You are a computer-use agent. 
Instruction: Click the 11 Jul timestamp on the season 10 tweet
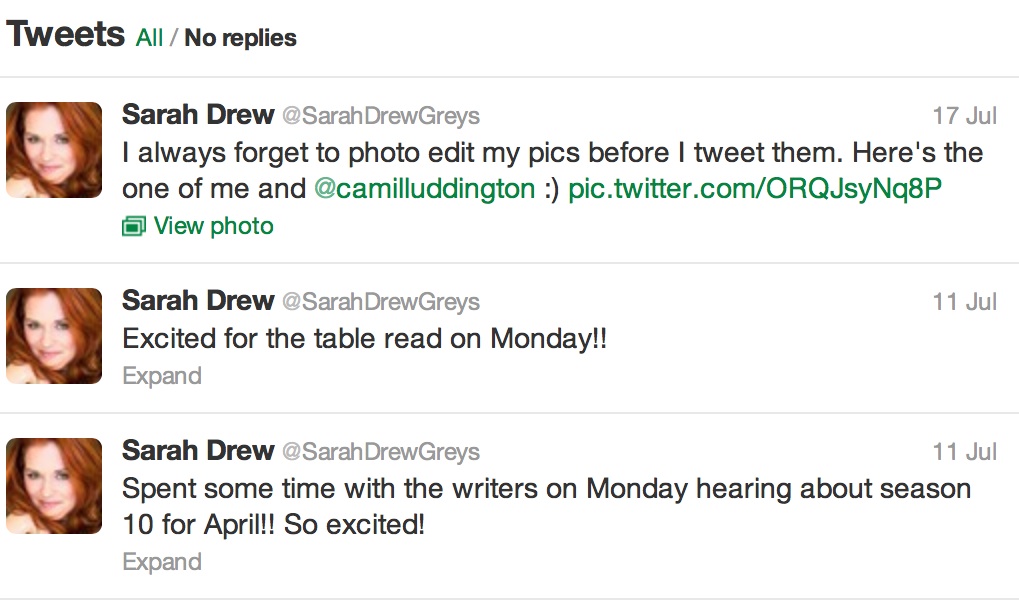[964, 452]
